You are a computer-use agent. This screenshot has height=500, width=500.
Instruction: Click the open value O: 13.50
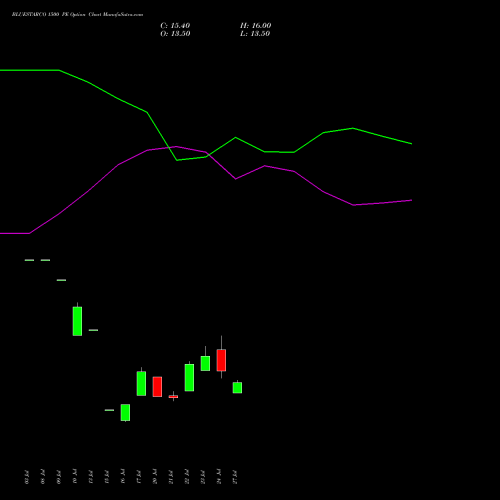(175, 34)
